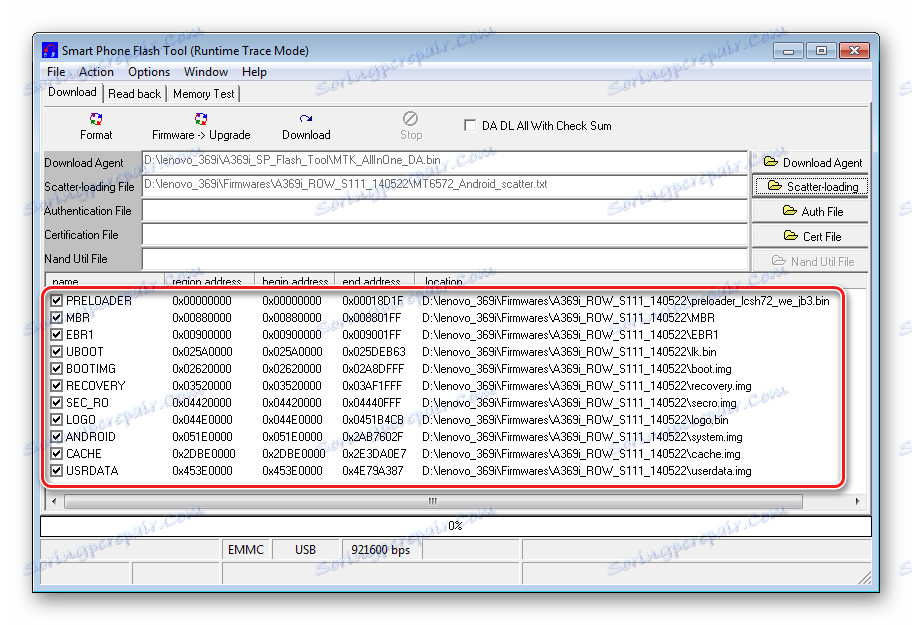Click the scrollbar right arrow
Screen dimensions: 912x625
pyautogui.click(x=857, y=501)
